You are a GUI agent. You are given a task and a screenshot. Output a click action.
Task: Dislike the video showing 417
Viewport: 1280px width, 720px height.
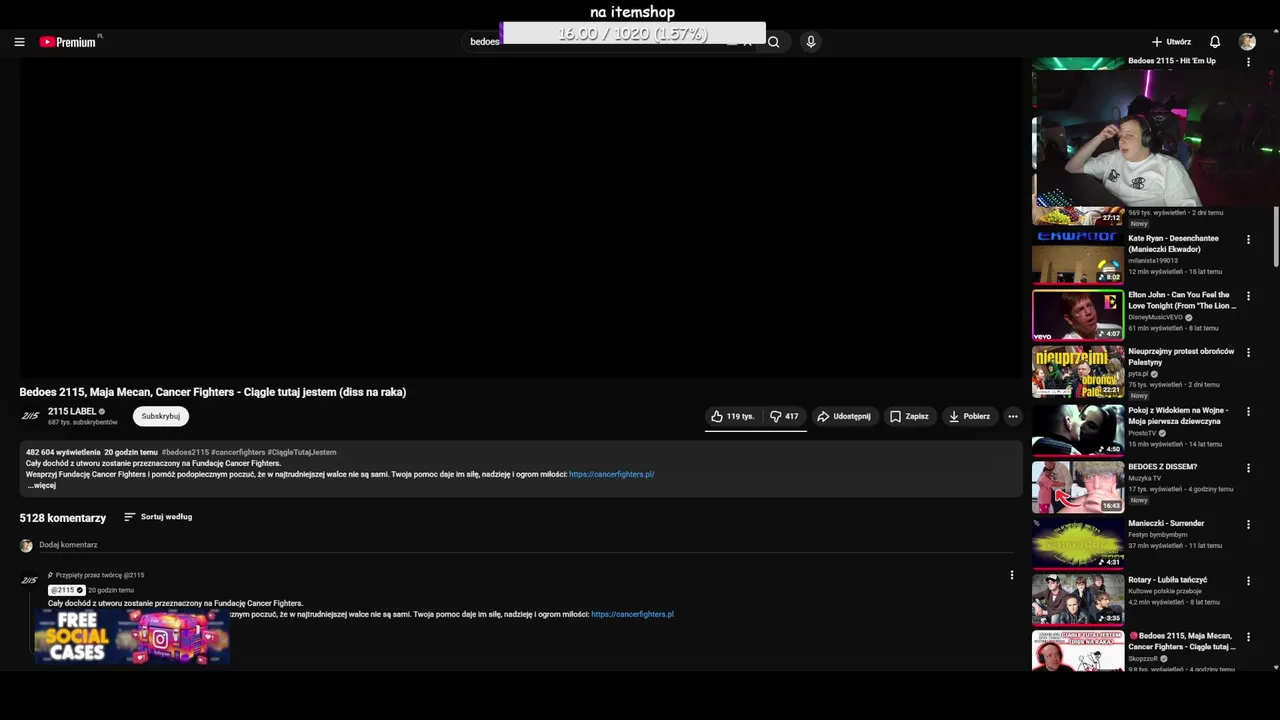[784, 416]
